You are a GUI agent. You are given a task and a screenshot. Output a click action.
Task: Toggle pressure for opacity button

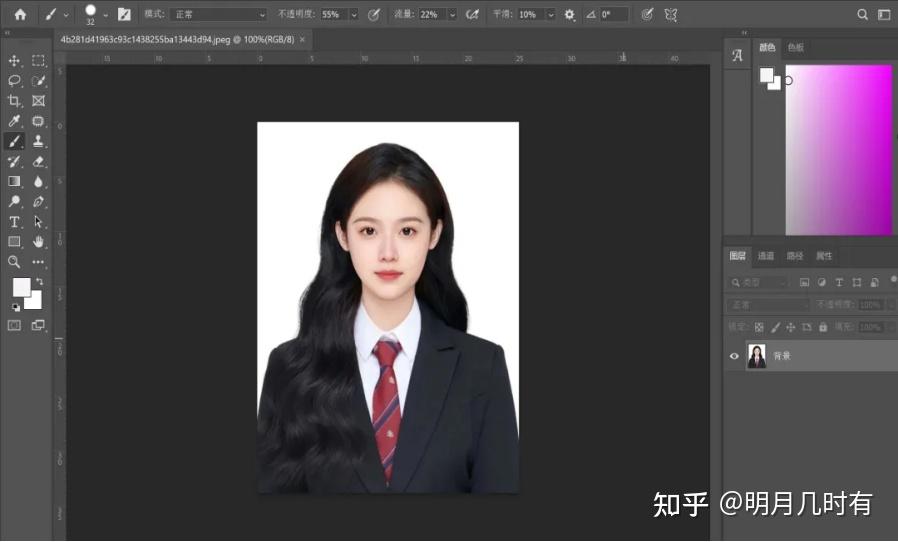(373, 15)
